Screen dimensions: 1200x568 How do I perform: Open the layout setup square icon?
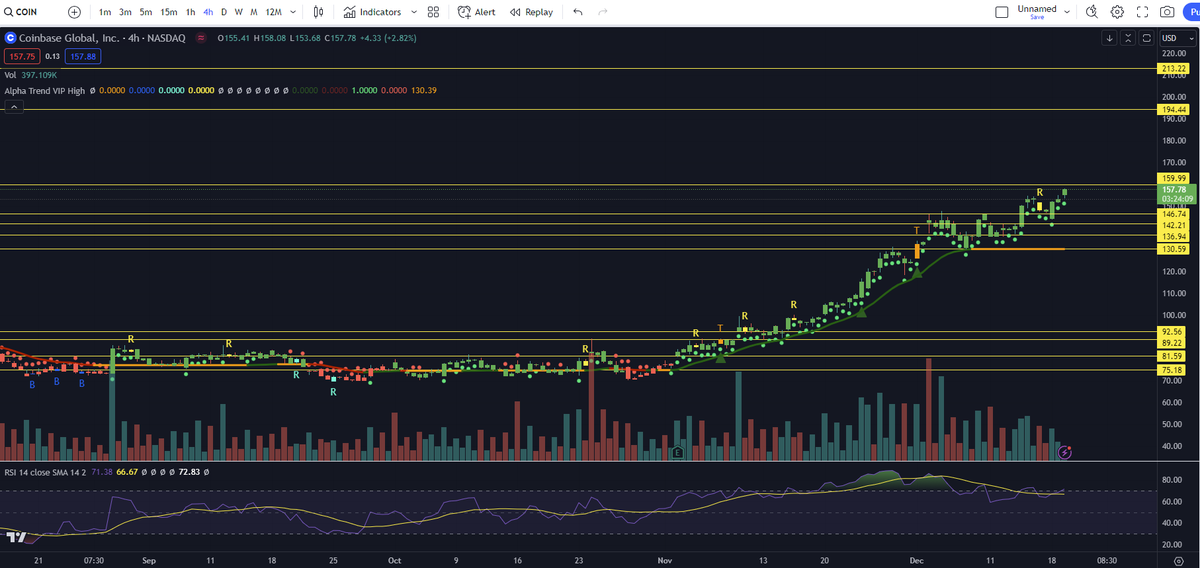point(1003,12)
